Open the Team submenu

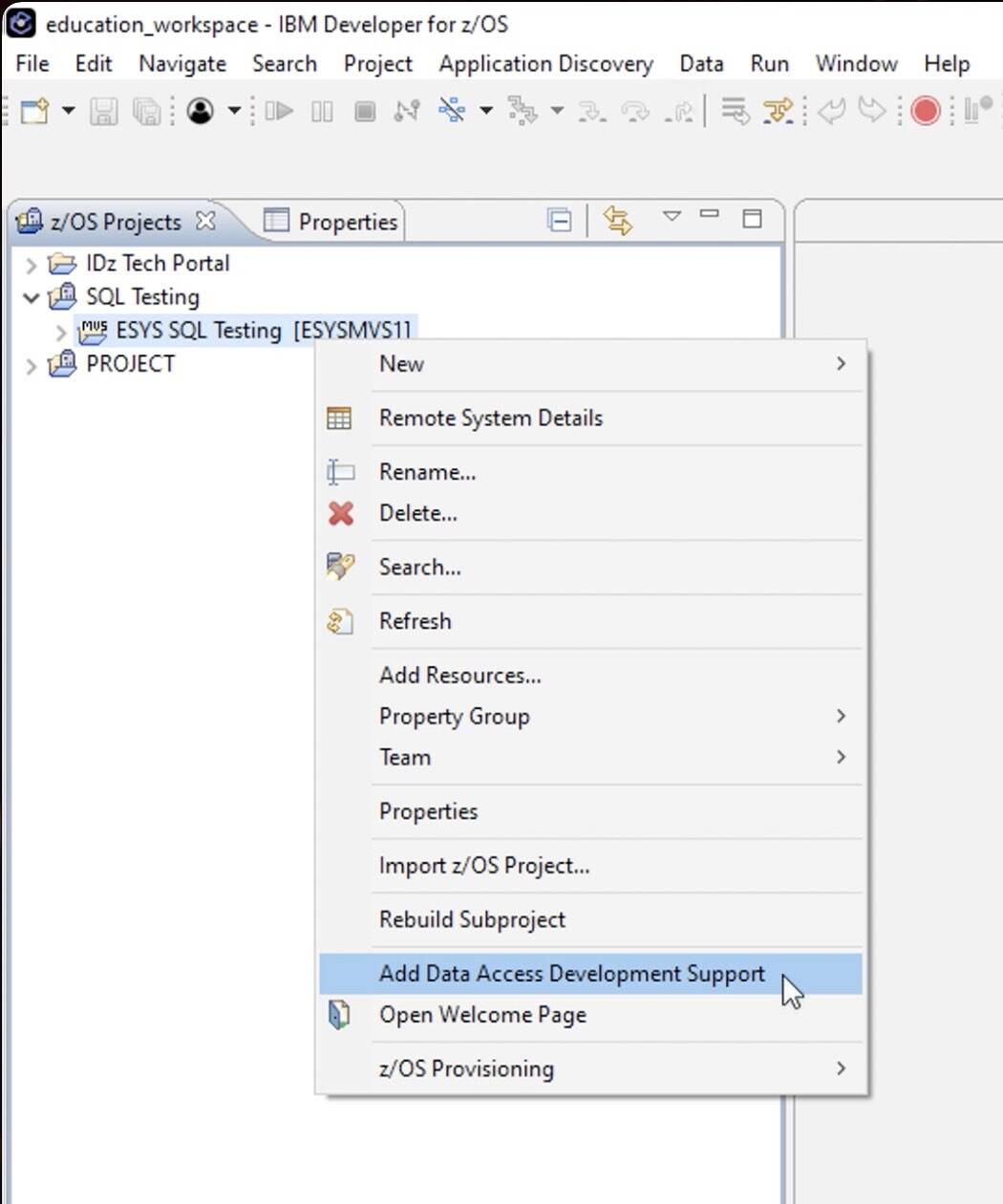[591, 758]
